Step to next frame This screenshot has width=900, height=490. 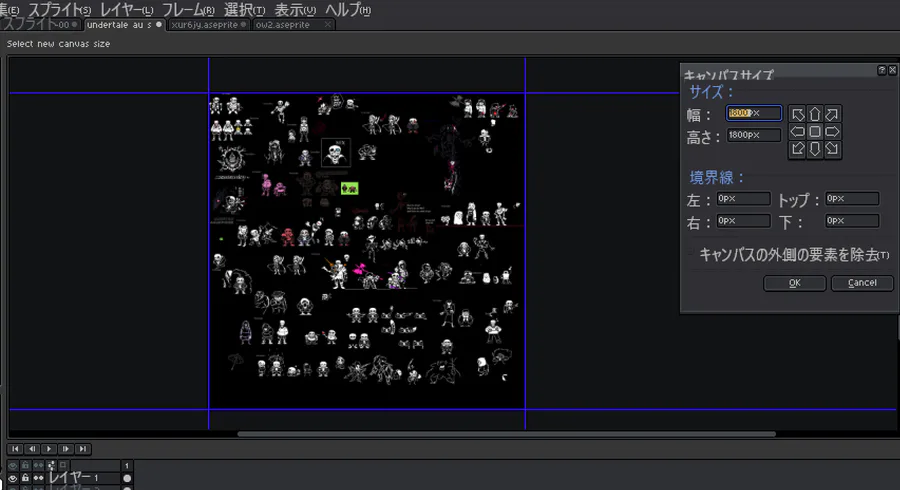66,449
